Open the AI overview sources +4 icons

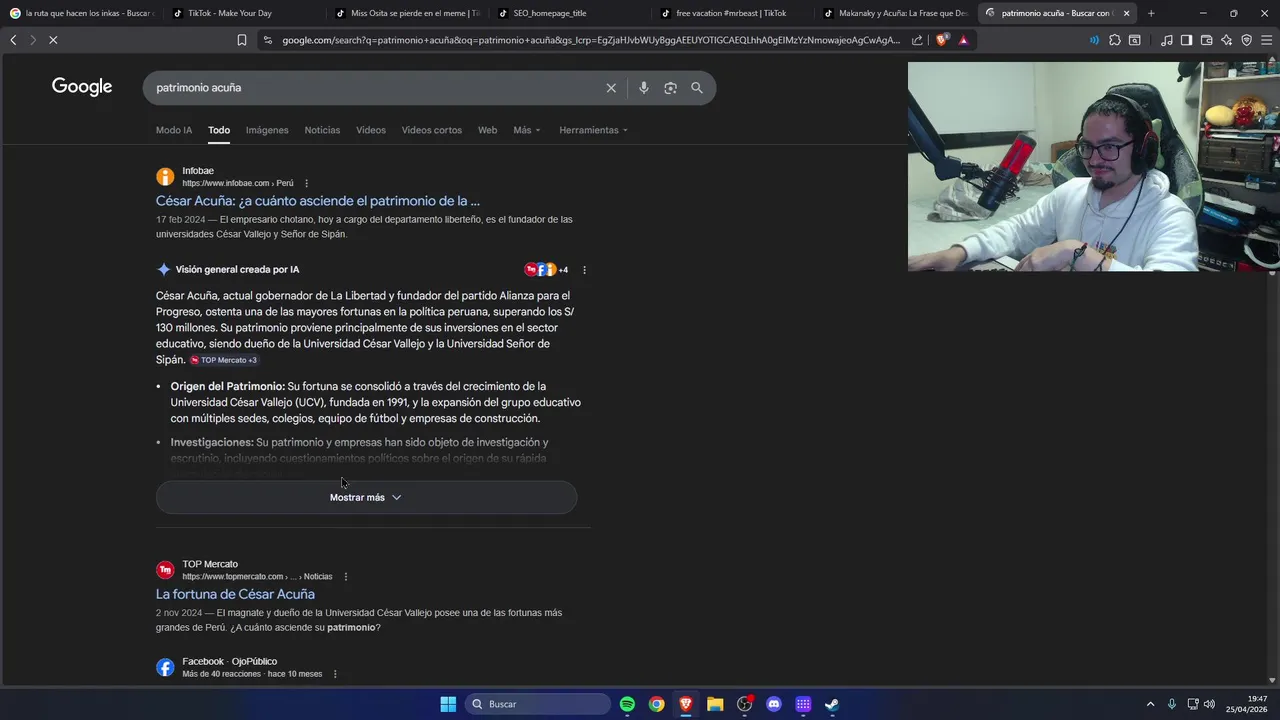click(x=546, y=270)
